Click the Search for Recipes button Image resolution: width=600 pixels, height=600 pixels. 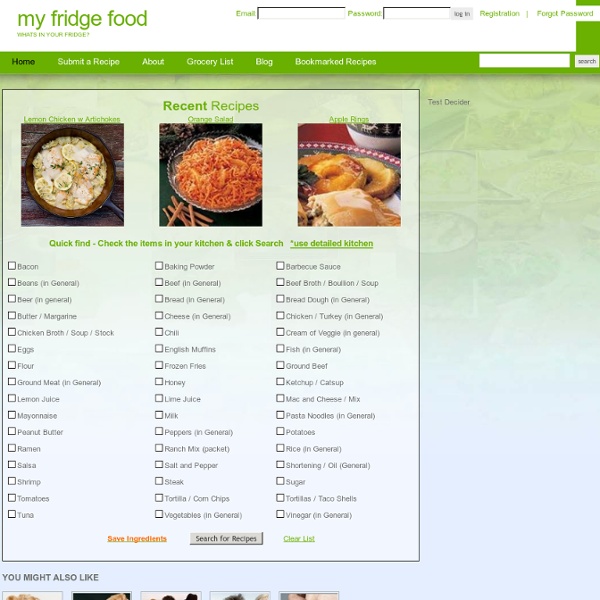226,538
